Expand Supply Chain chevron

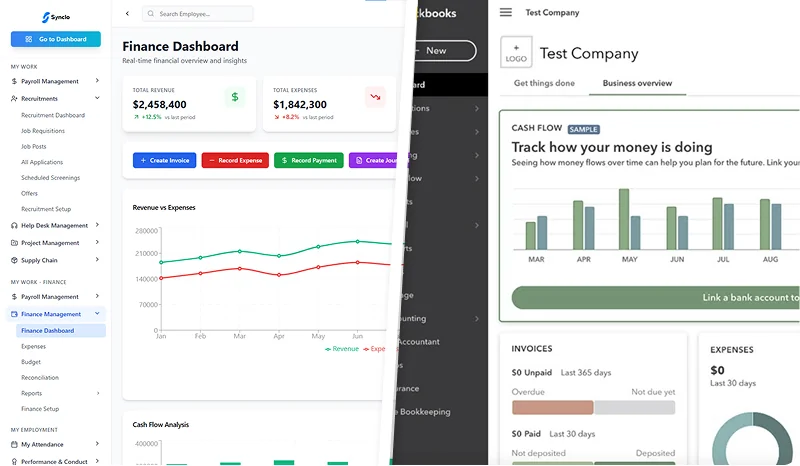click(x=97, y=260)
